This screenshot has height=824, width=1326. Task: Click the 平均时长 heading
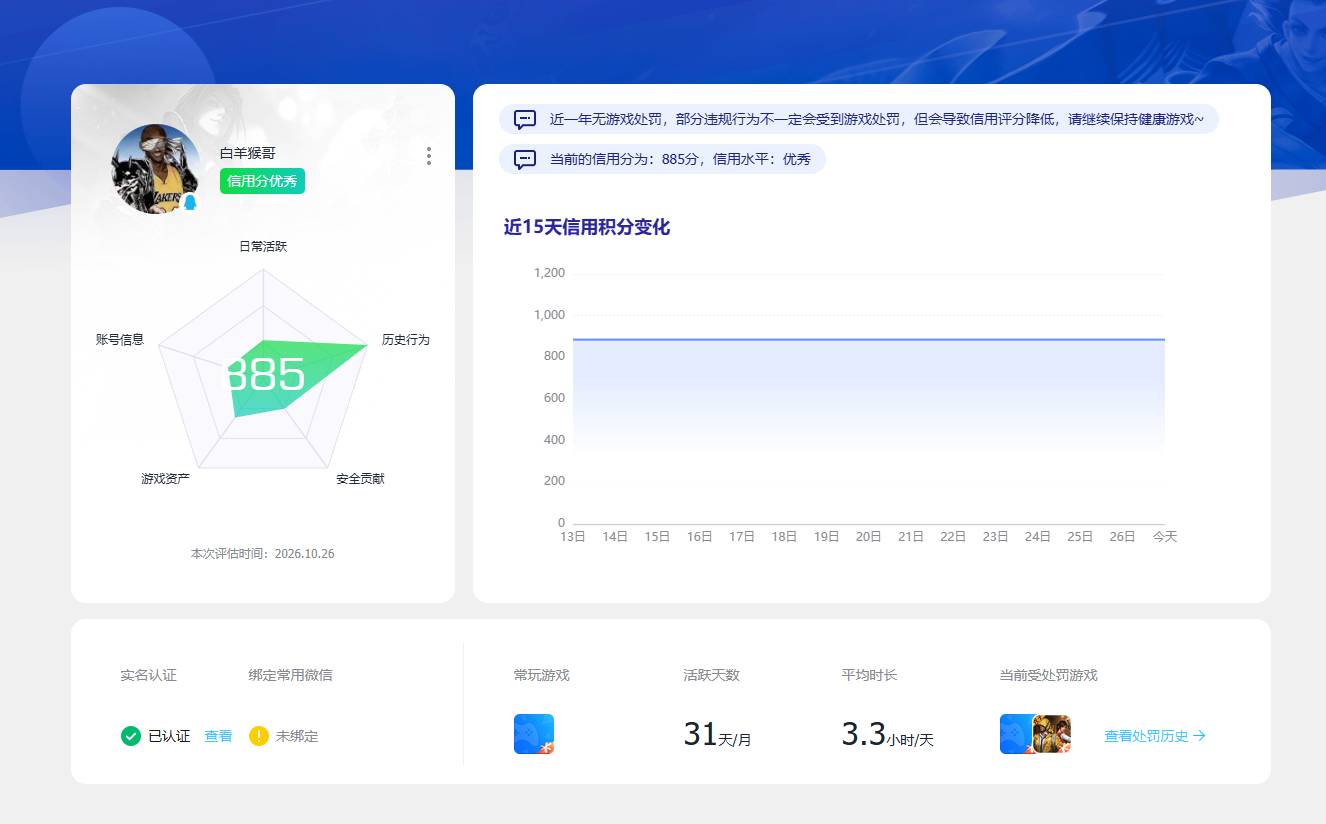coord(870,676)
